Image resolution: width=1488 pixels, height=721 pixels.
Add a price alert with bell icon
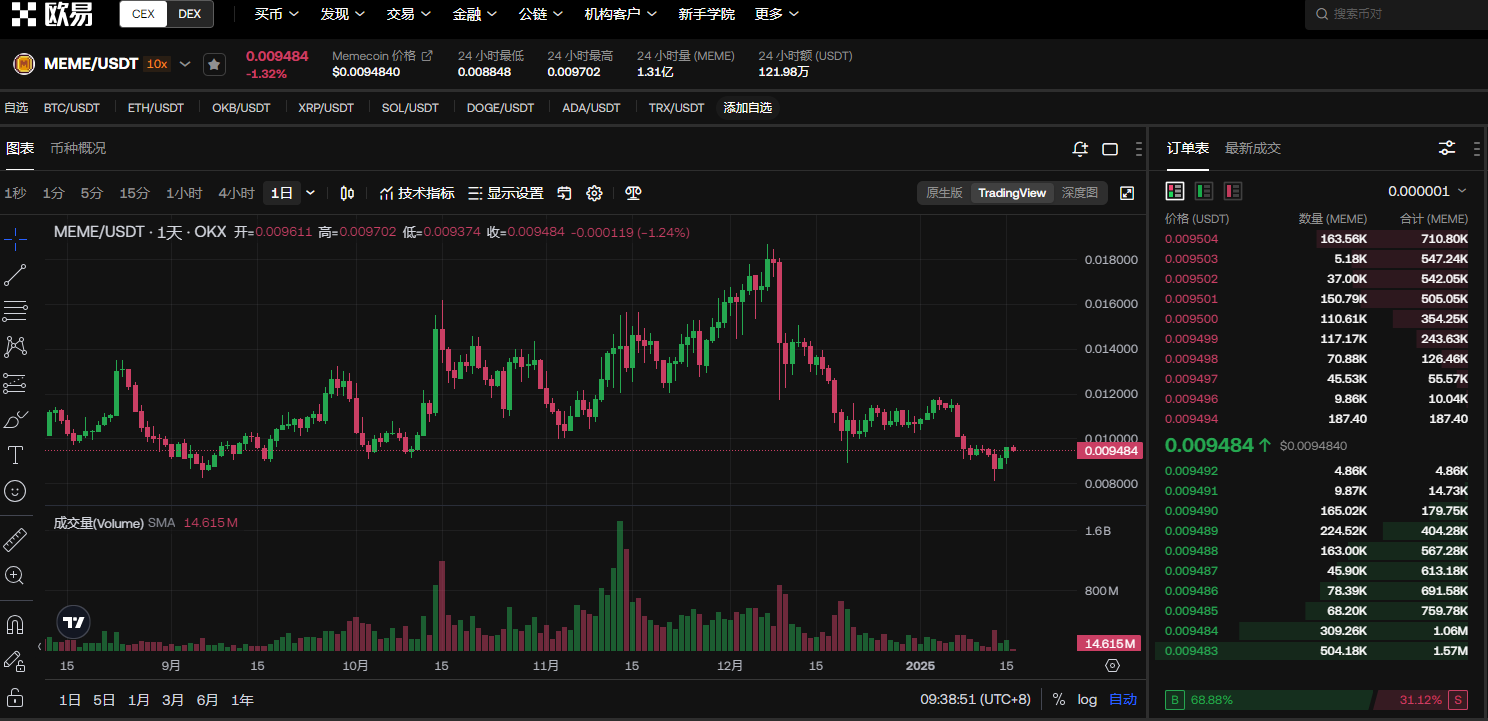point(1080,149)
